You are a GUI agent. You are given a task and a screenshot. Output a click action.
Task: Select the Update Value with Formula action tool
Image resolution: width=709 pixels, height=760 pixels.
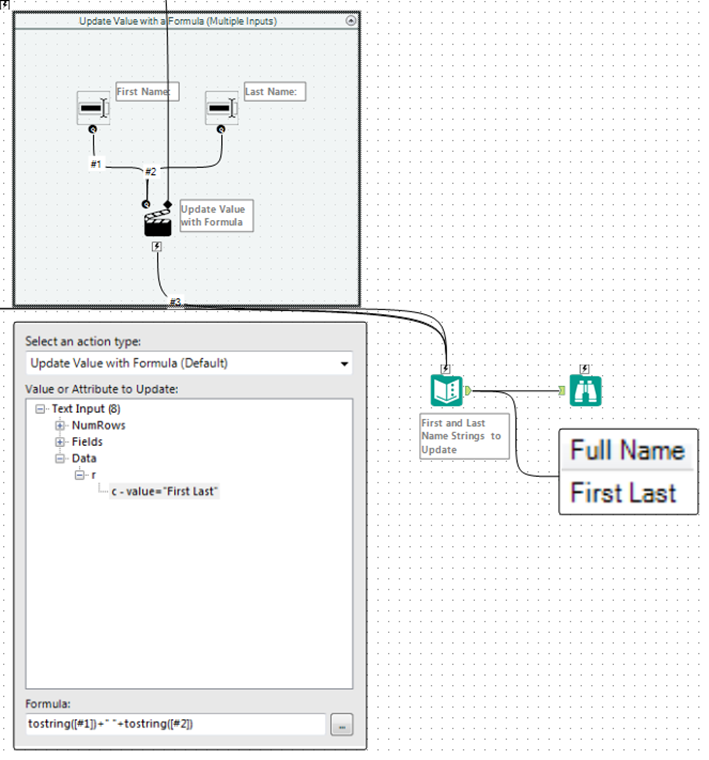158,223
